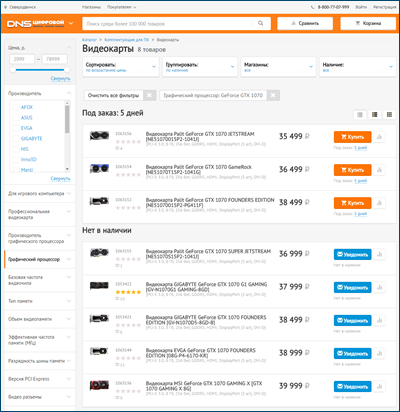Expand the Тип памяти filter section
The width and height of the screenshot is (400, 412).
point(40,301)
